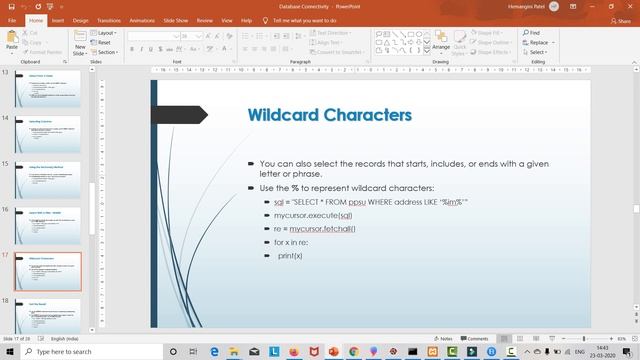Select slide 18 thumbnail

pyautogui.click(x=47, y=316)
